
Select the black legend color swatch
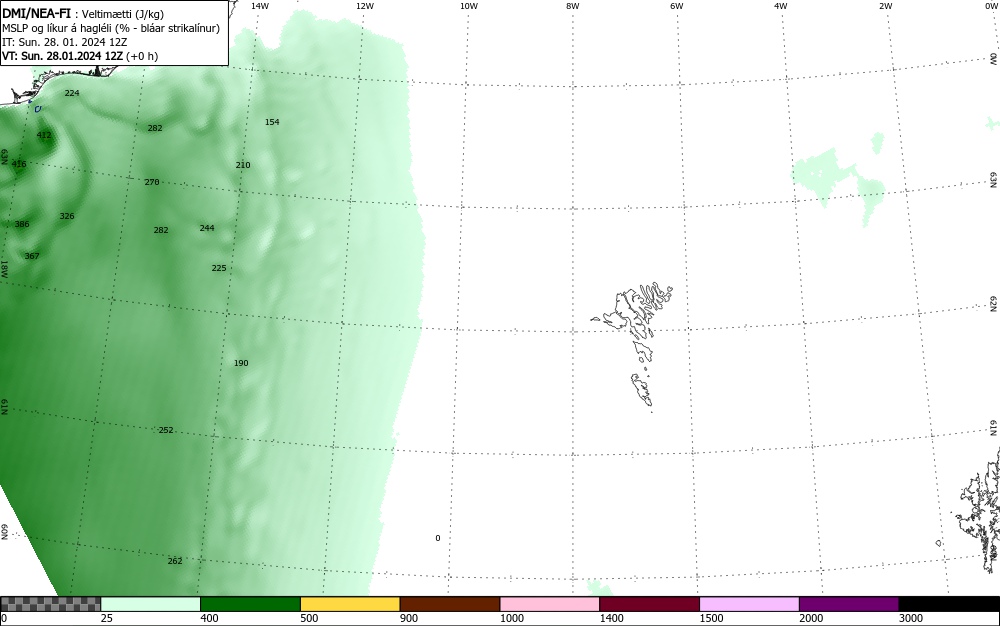click(x=949, y=604)
